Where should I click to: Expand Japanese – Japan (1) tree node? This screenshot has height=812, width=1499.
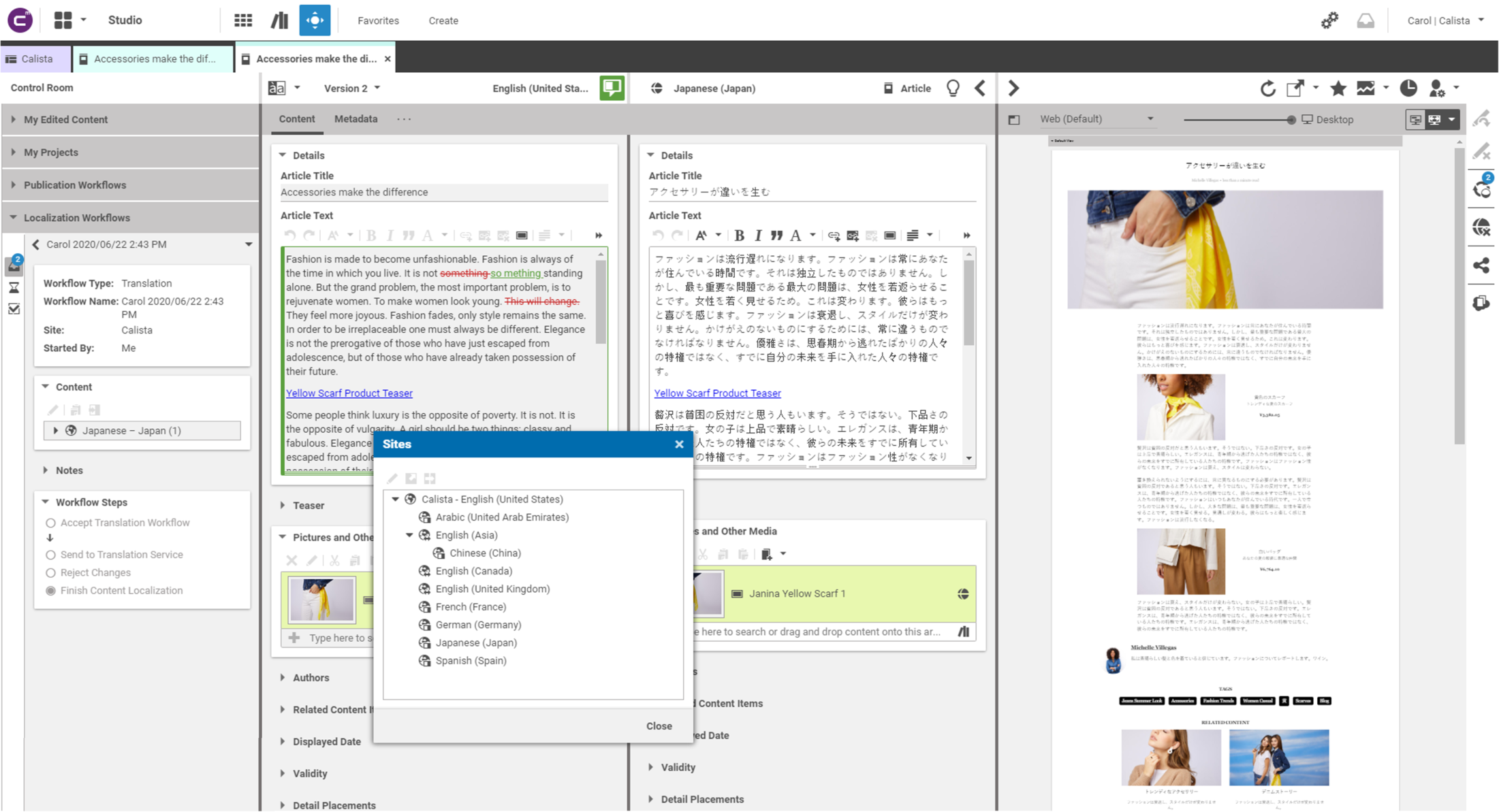click(56, 430)
